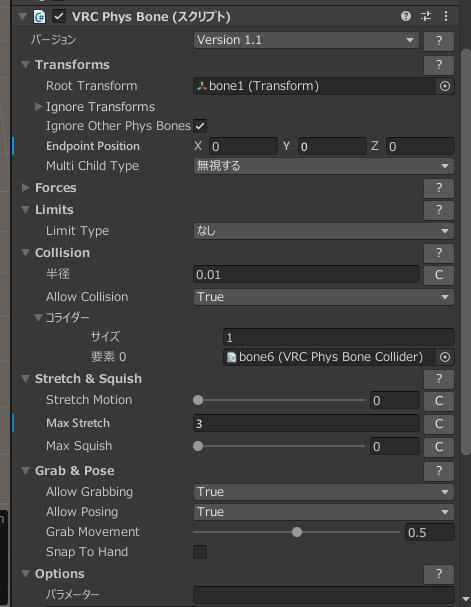
Task: Click curve C button for Max Squish
Action: tap(439, 447)
